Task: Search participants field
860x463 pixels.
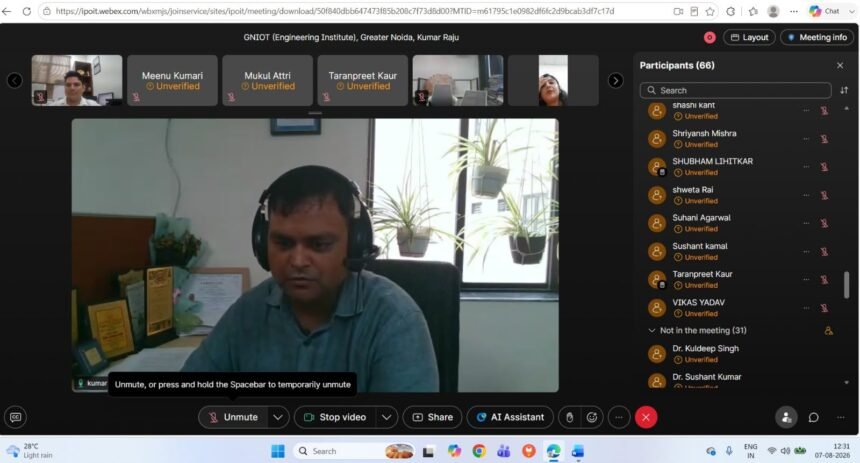Action: coord(735,91)
